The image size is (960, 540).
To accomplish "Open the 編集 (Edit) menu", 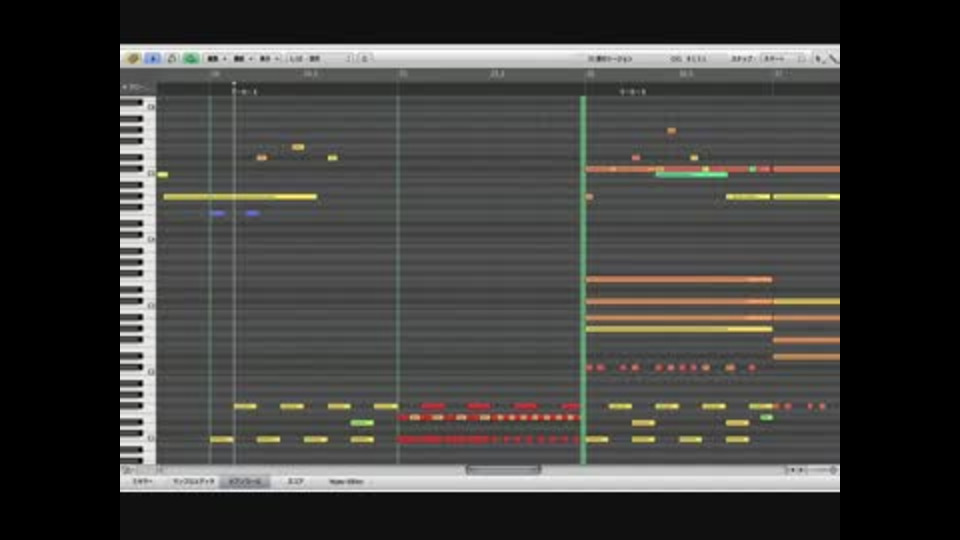I will (x=216, y=59).
